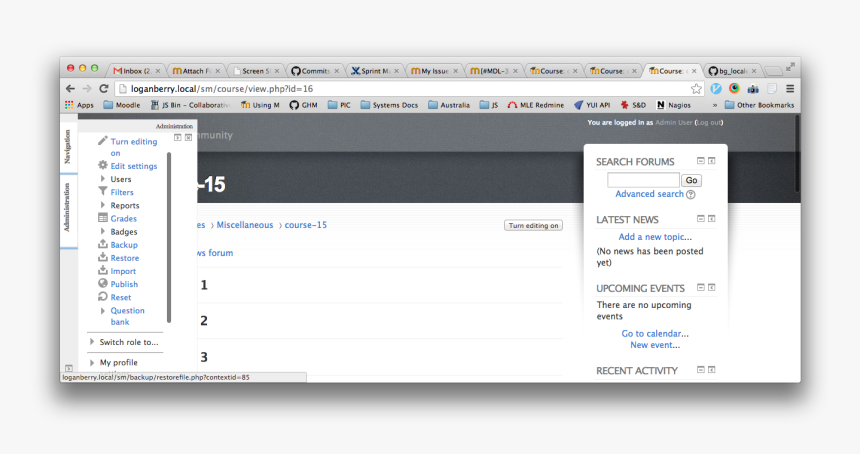Viewport: 860px width, 454px height.
Task: Click the circular arrow Reset icon
Action: 103,297
